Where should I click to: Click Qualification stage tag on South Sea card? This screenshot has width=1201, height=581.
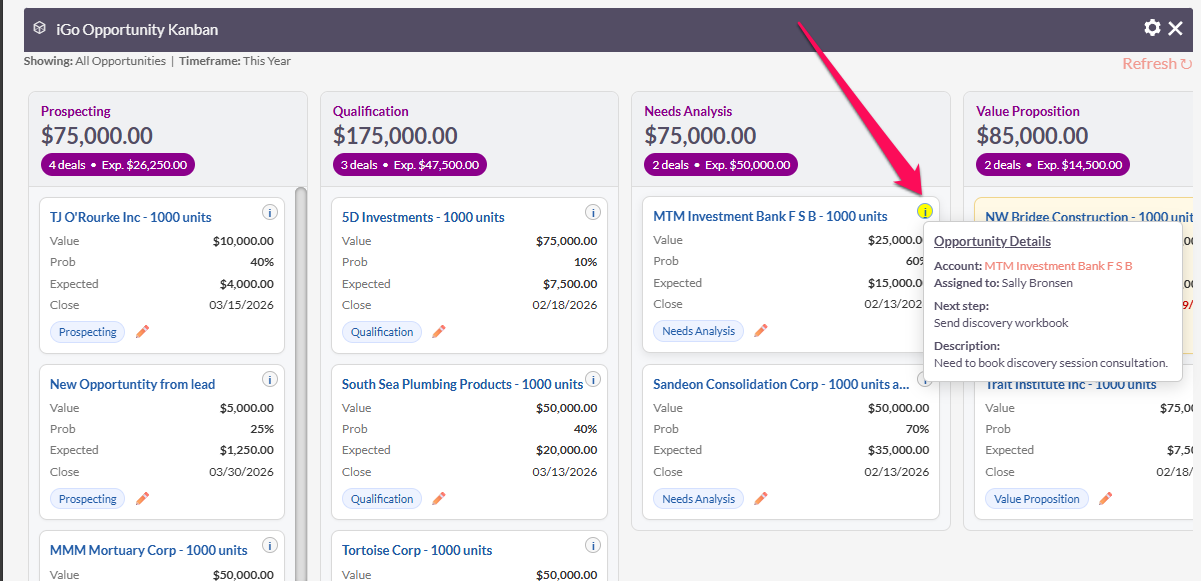point(382,499)
